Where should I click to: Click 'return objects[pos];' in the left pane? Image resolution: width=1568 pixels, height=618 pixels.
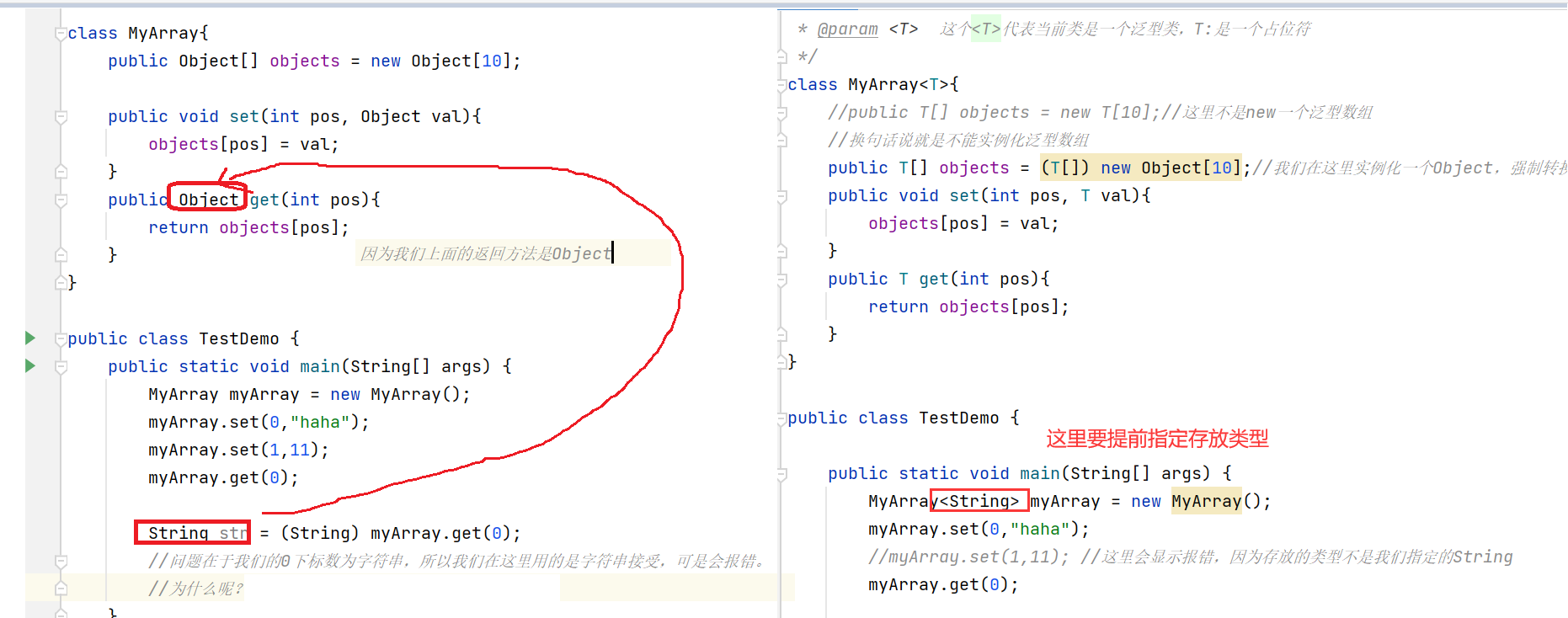pos(248,228)
